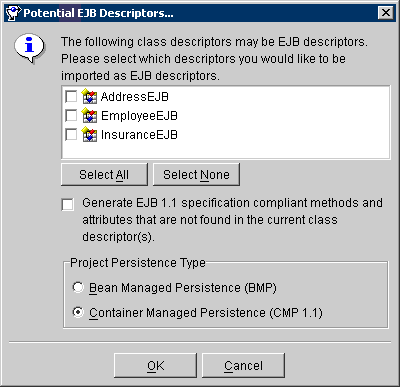Dismiss the dialog with Cancel

point(243,366)
